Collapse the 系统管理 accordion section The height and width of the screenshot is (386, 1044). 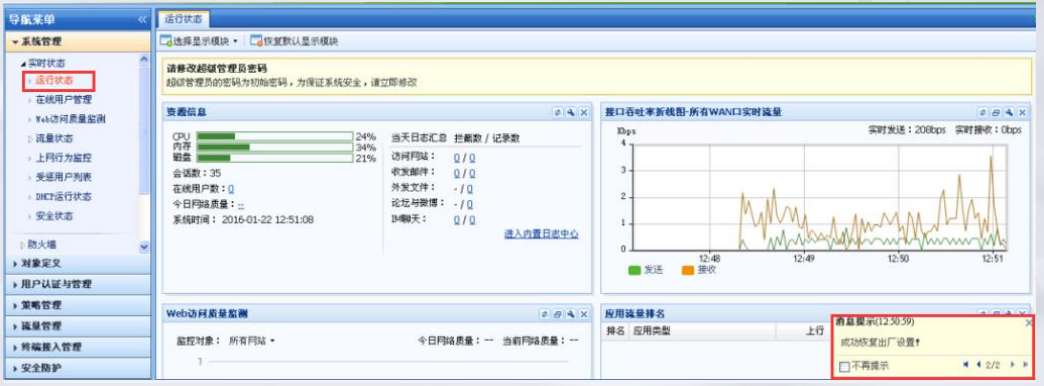point(79,41)
